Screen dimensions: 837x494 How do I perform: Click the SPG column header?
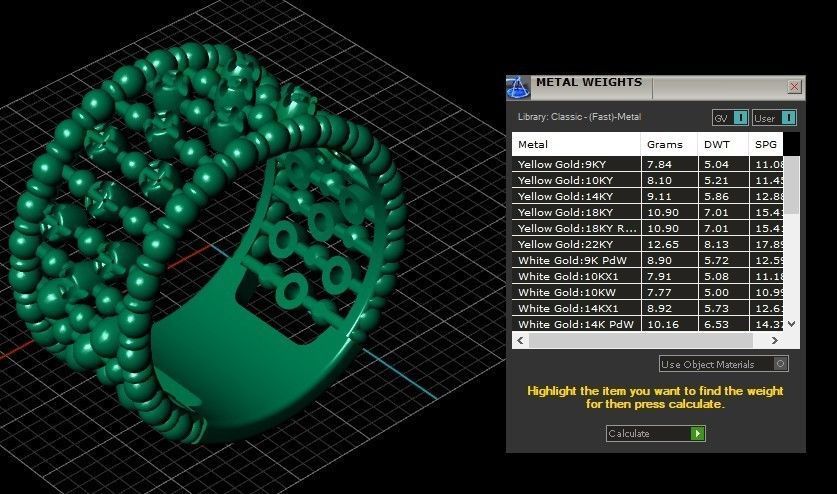(x=765, y=144)
